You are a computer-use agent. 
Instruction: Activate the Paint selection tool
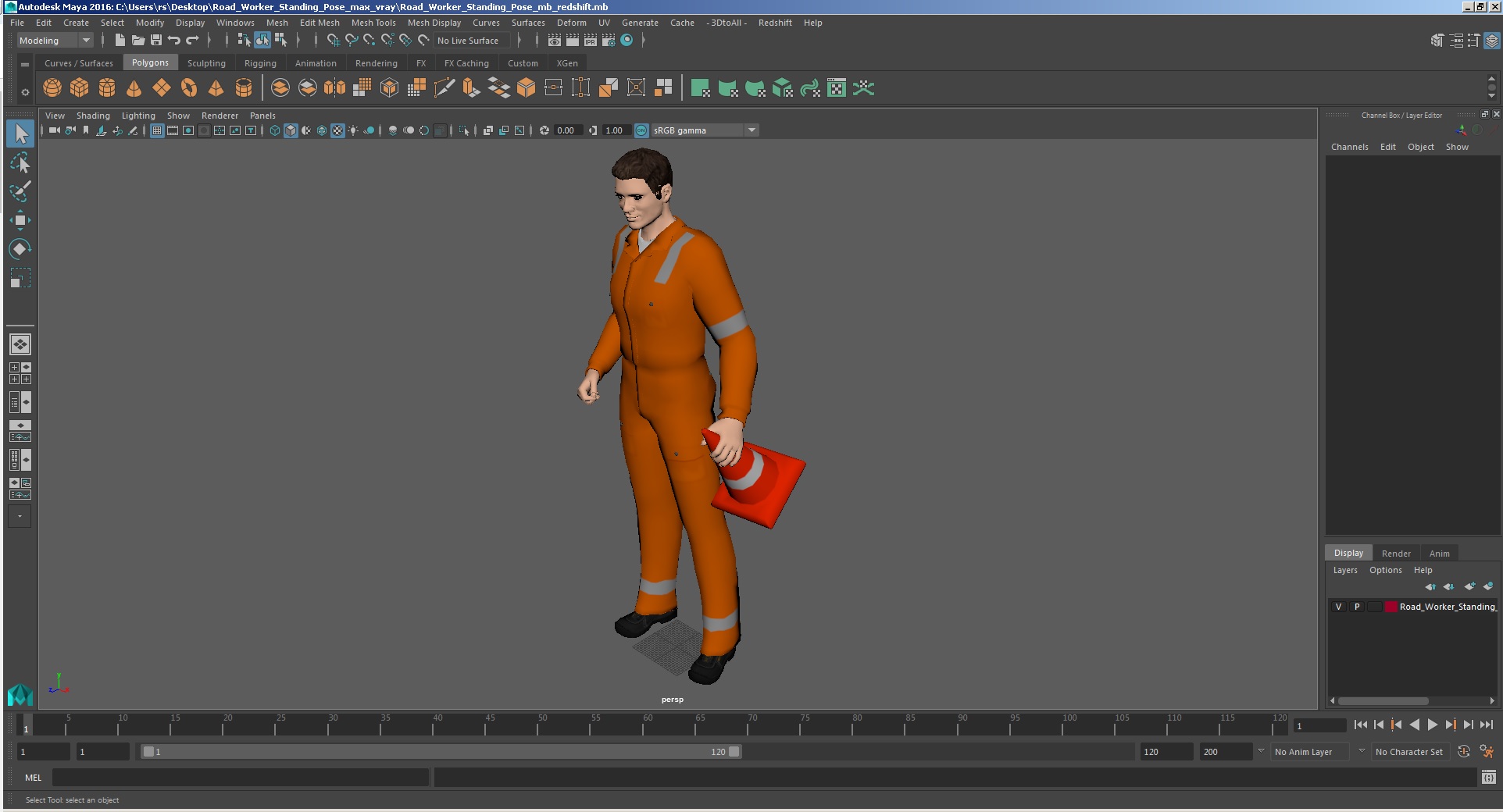click(20, 191)
